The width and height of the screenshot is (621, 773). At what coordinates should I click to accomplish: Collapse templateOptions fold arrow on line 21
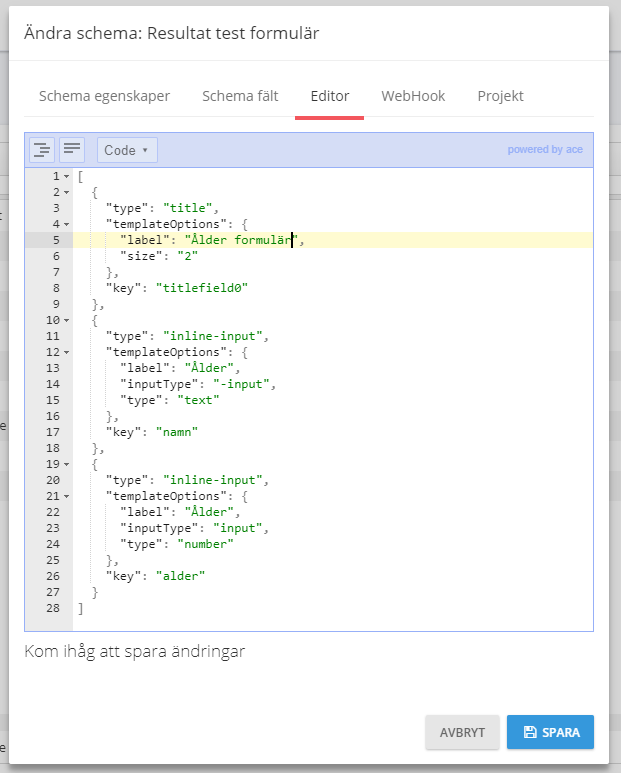67,496
